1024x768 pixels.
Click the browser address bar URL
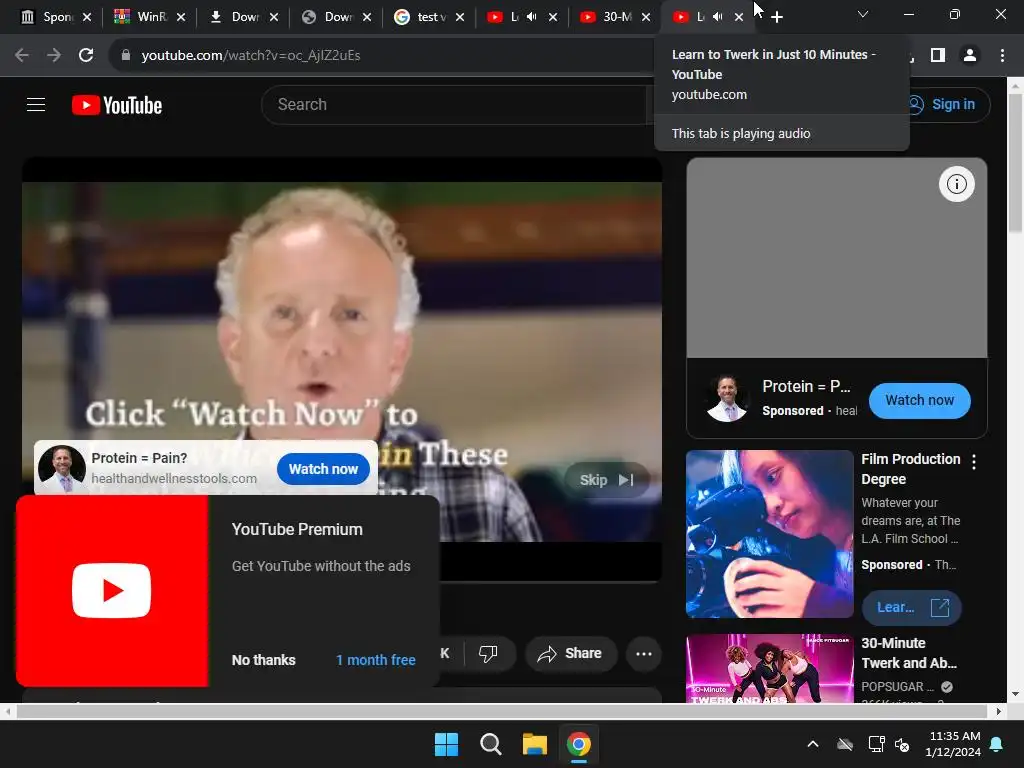coord(251,55)
